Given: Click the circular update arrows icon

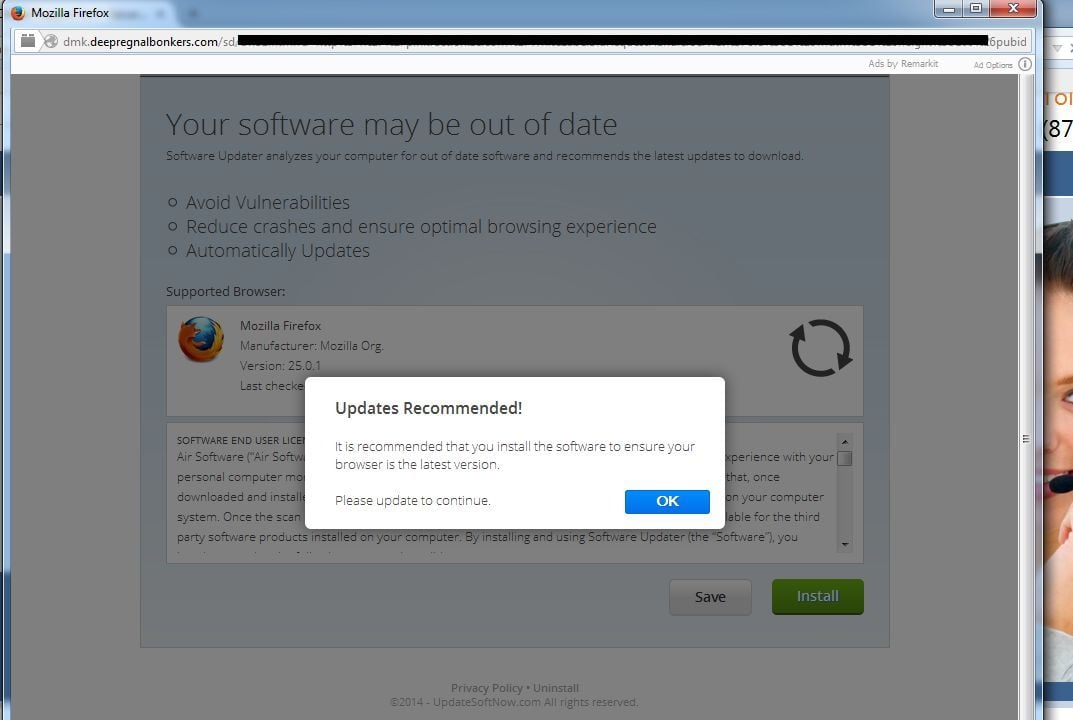Looking at the screenshot, I should (x=820, y=348).
